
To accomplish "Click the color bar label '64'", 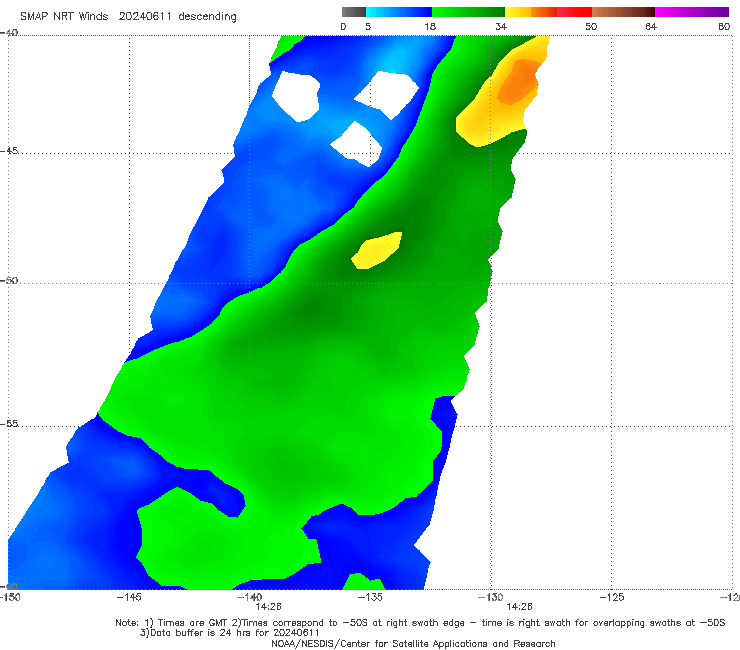I will click(x=651, y=27).
